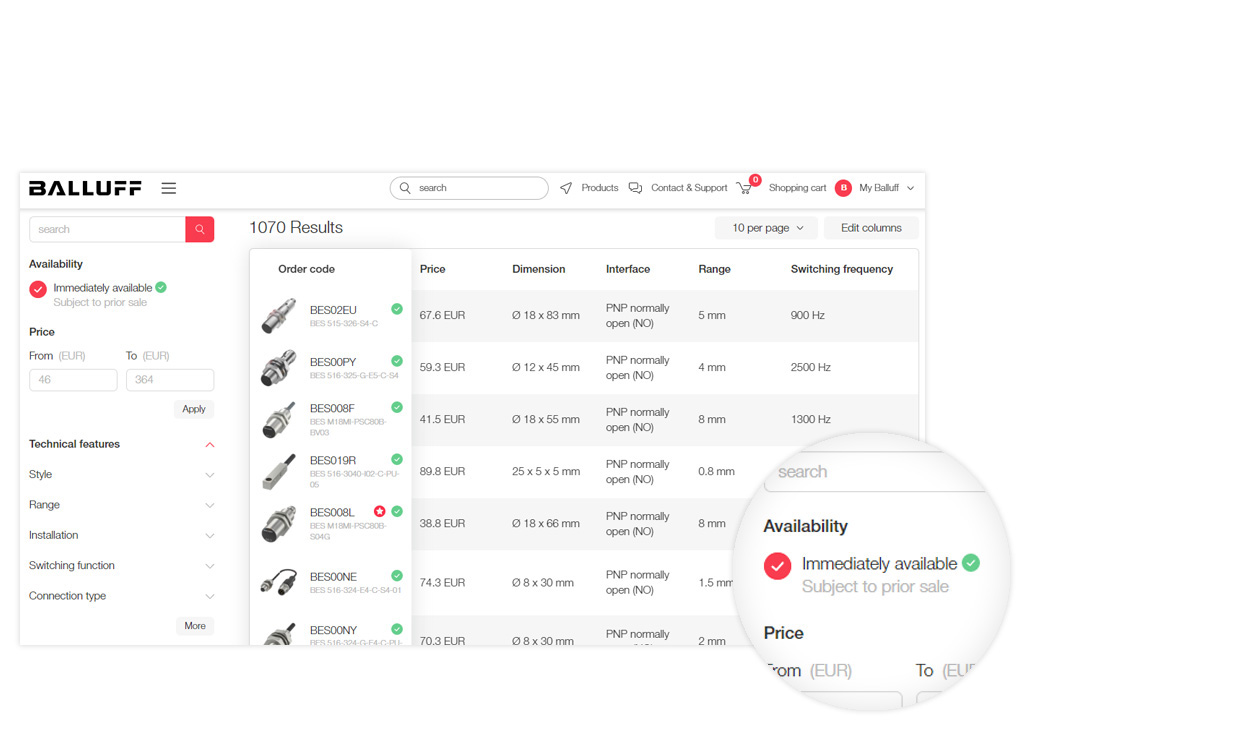Screen dimensions: 1247x750
Task: Click the price From field
Action: [x=73, y=380]
